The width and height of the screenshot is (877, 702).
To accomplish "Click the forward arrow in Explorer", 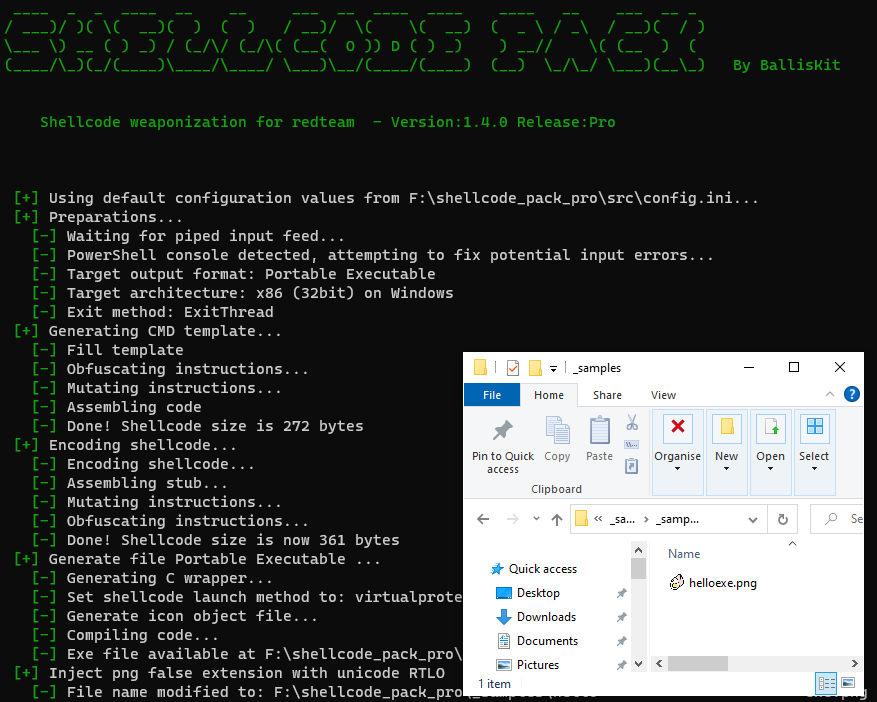I will point(512,519).
